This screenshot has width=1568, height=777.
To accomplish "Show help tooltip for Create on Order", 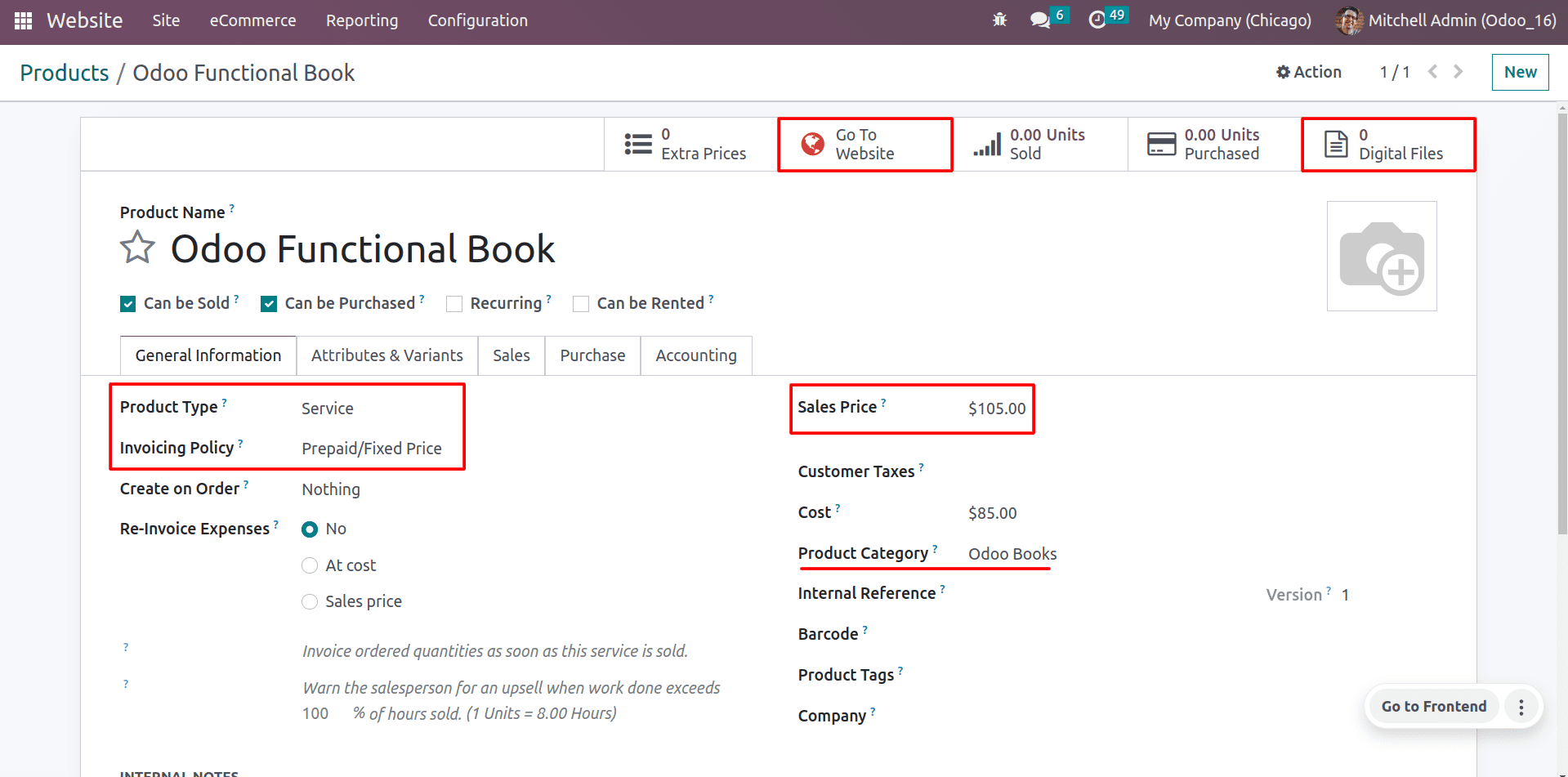I will [246, 485].
